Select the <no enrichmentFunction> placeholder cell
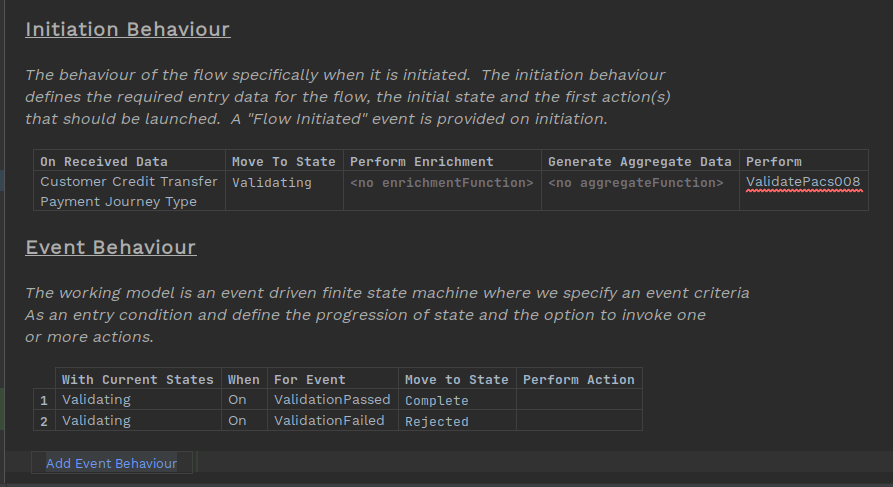The width and height of the screenshot is (893, 487). (441, 183)
